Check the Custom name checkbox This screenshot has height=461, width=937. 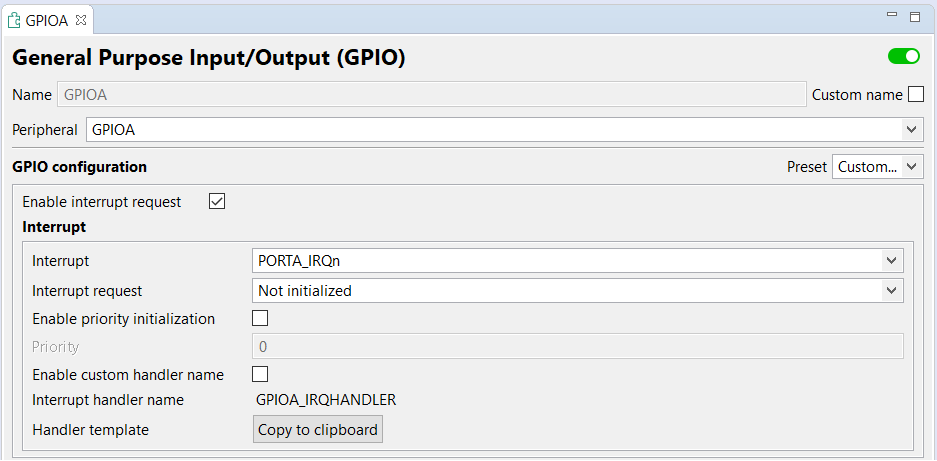point(915,95)
